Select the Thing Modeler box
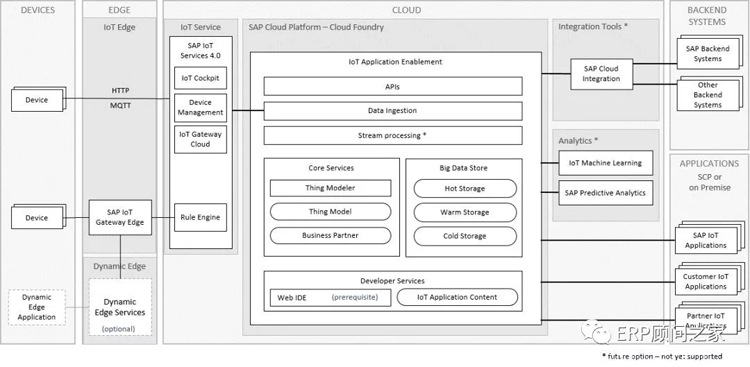 pyautogui.click(x=331, y=188)
